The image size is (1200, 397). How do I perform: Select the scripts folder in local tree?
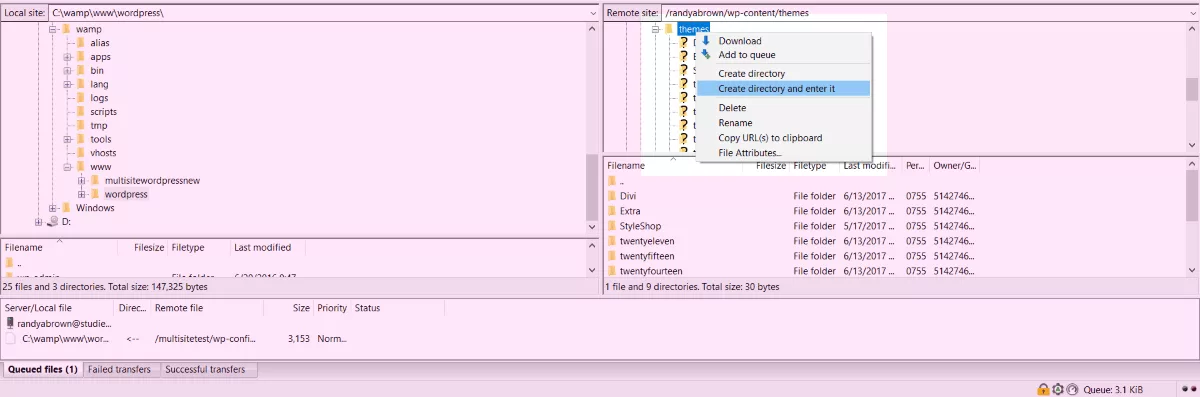tap(104, 112)
